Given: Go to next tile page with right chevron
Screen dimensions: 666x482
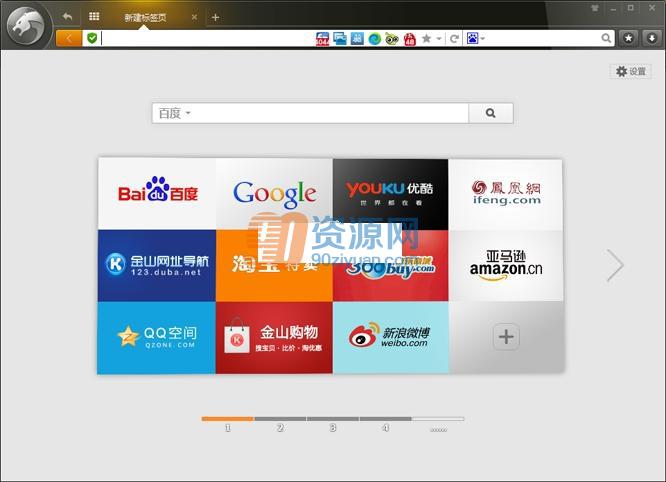Looking at the screenshot, I should pyautogui.click(x=615, y=265).
